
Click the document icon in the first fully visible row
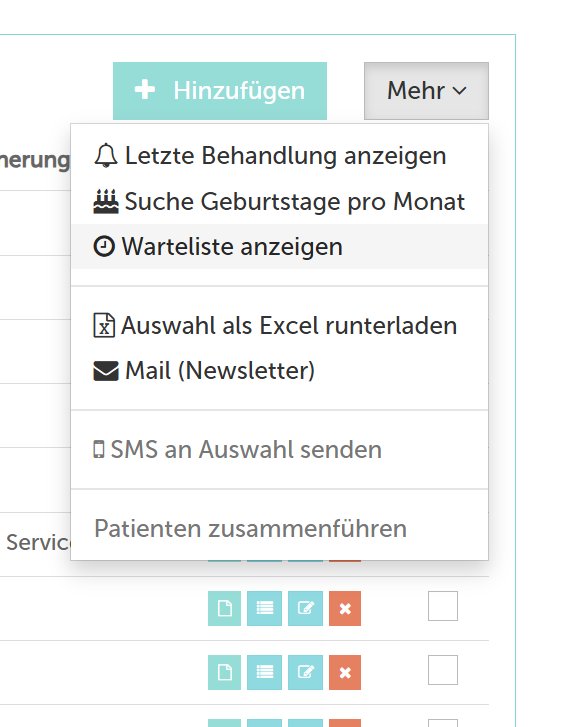coord(224,608)
